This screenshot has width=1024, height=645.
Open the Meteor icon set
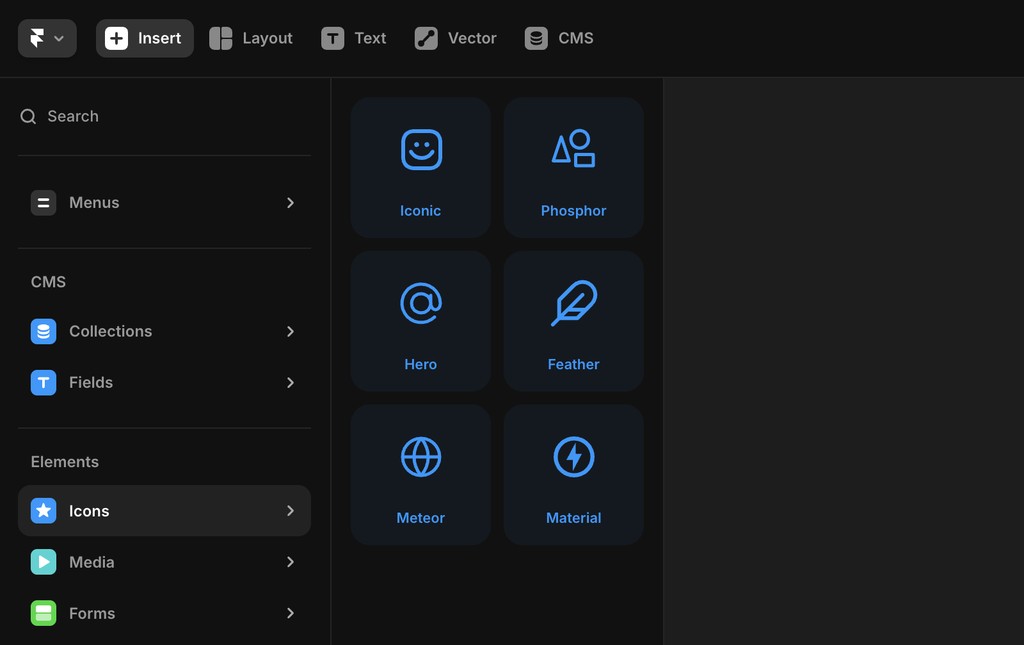[420, 474]
